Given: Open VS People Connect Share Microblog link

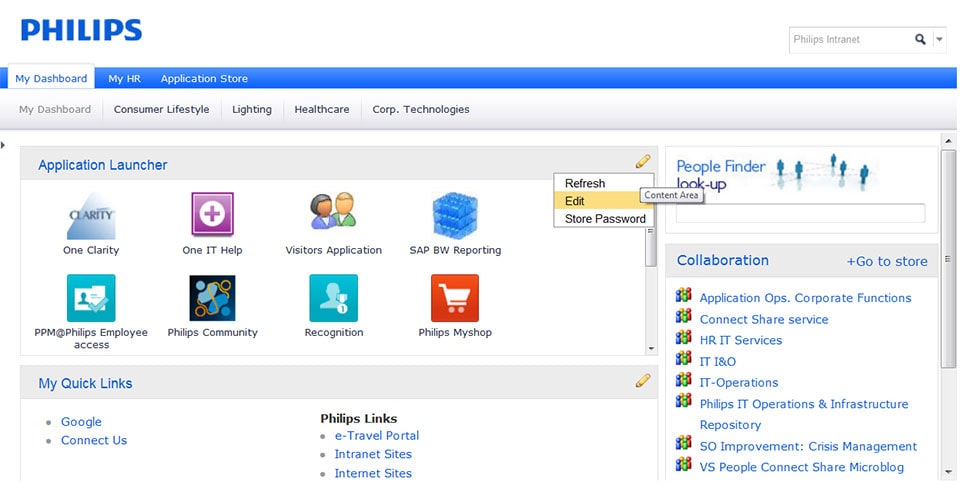Looking at the screenshot, I should coord(801,467).
